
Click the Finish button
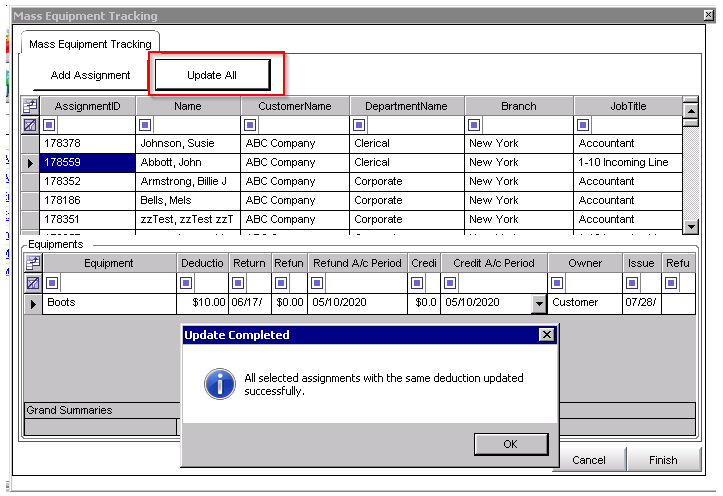tap(663, 460)
